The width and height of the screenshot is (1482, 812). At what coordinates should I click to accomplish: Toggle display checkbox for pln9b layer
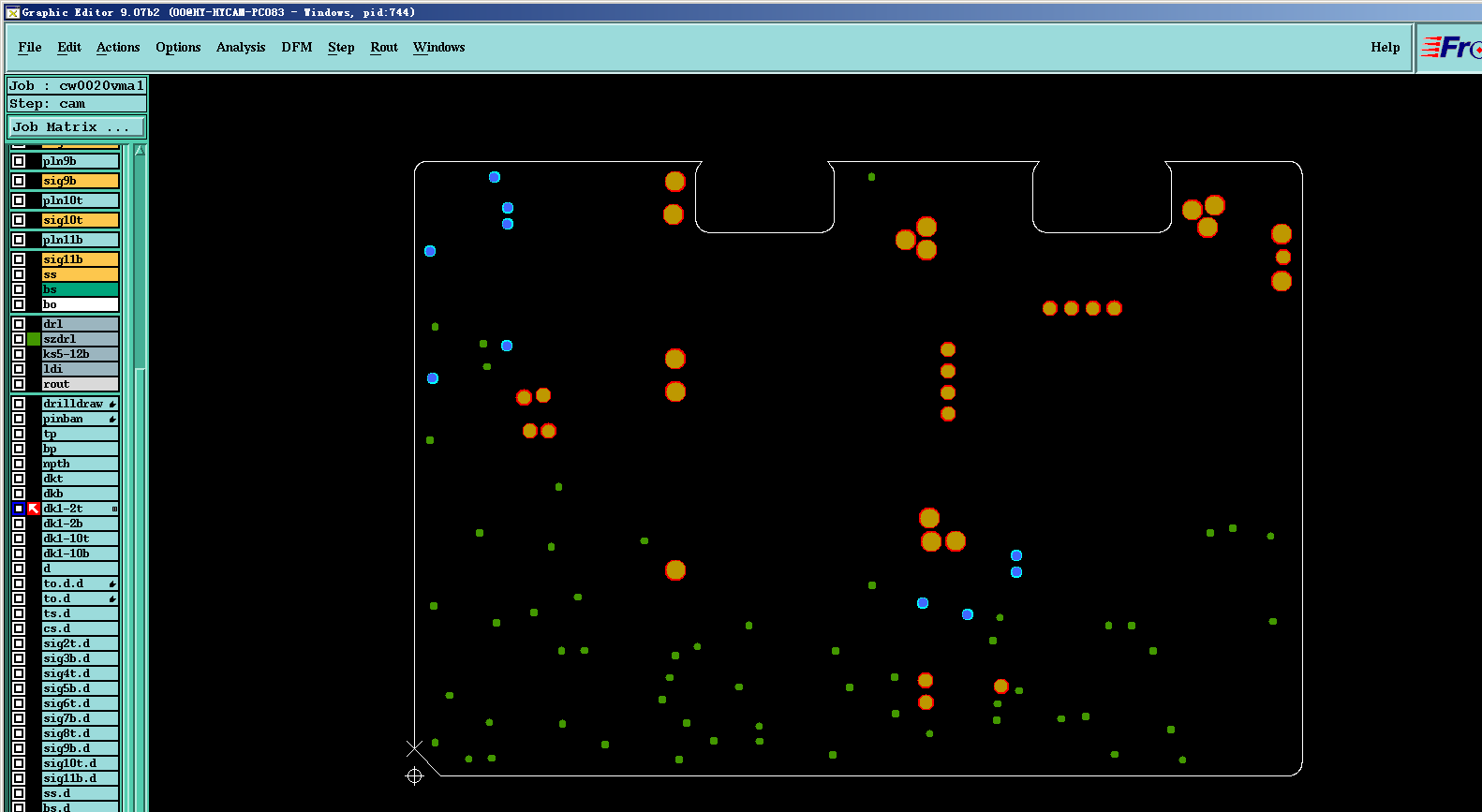(x=19, y=161)
